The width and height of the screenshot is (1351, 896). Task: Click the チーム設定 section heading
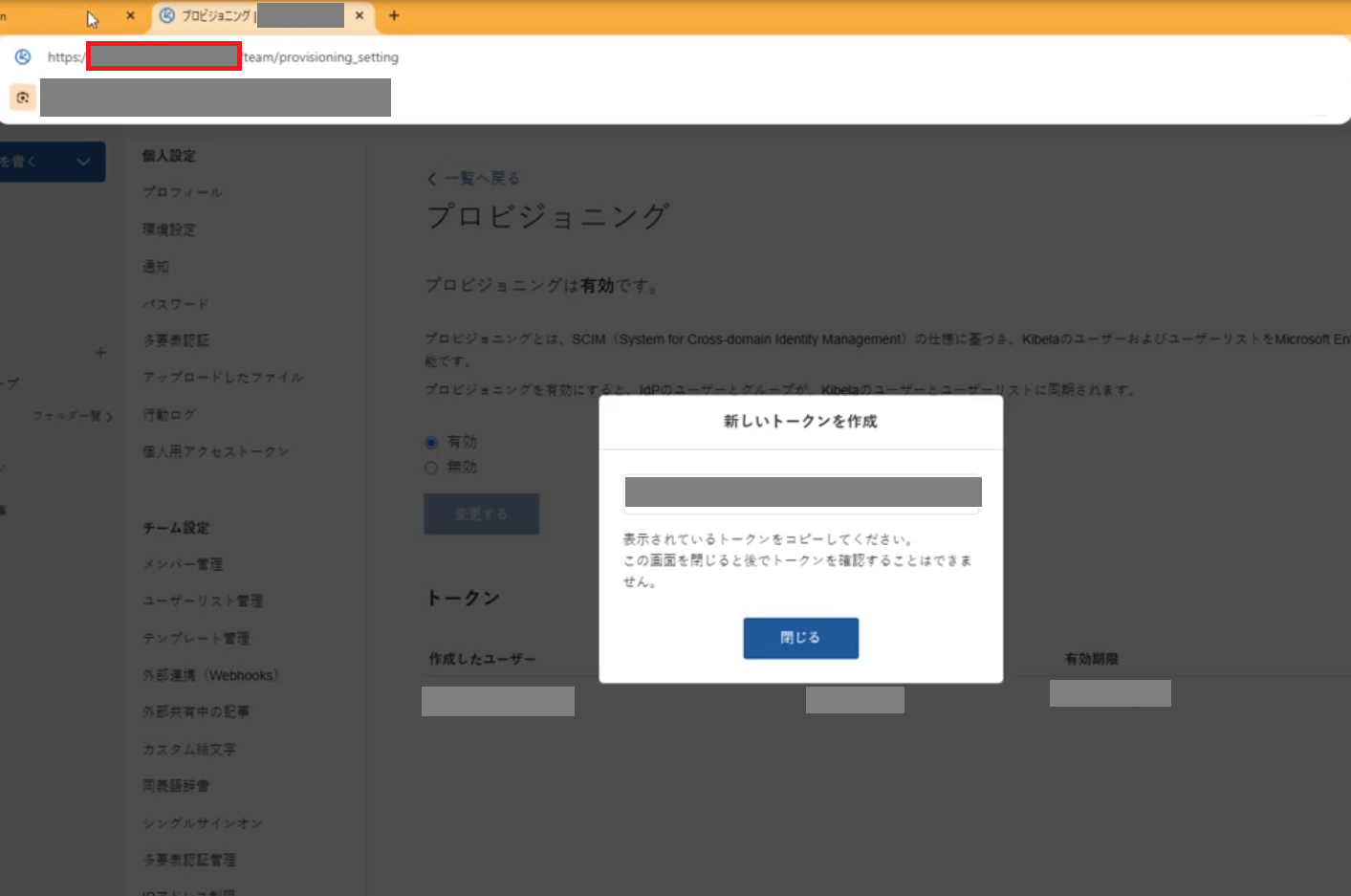(176, 528)
